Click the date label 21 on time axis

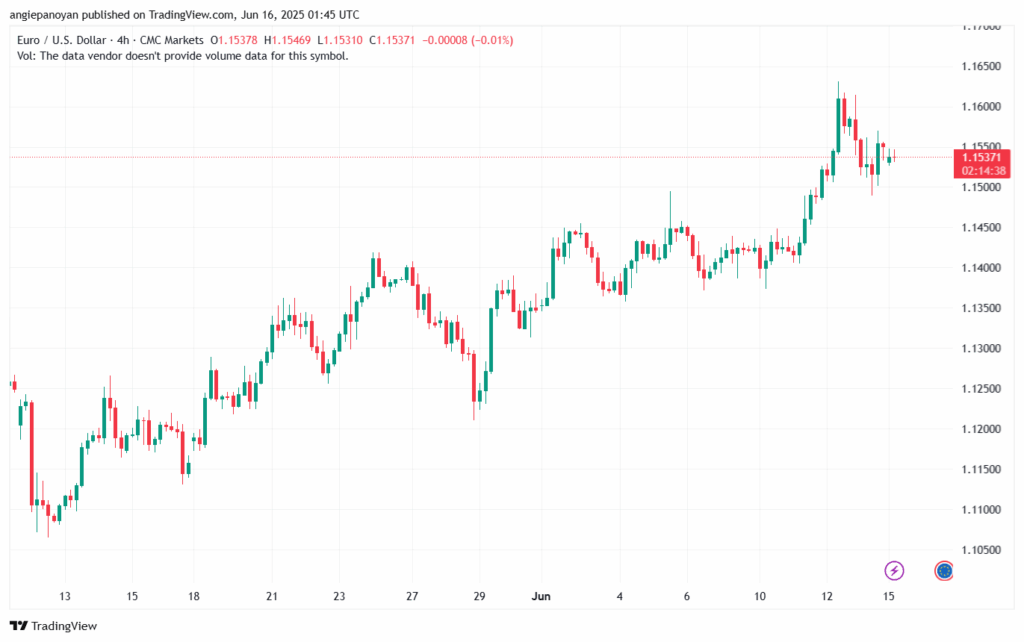tap(272, 596)
